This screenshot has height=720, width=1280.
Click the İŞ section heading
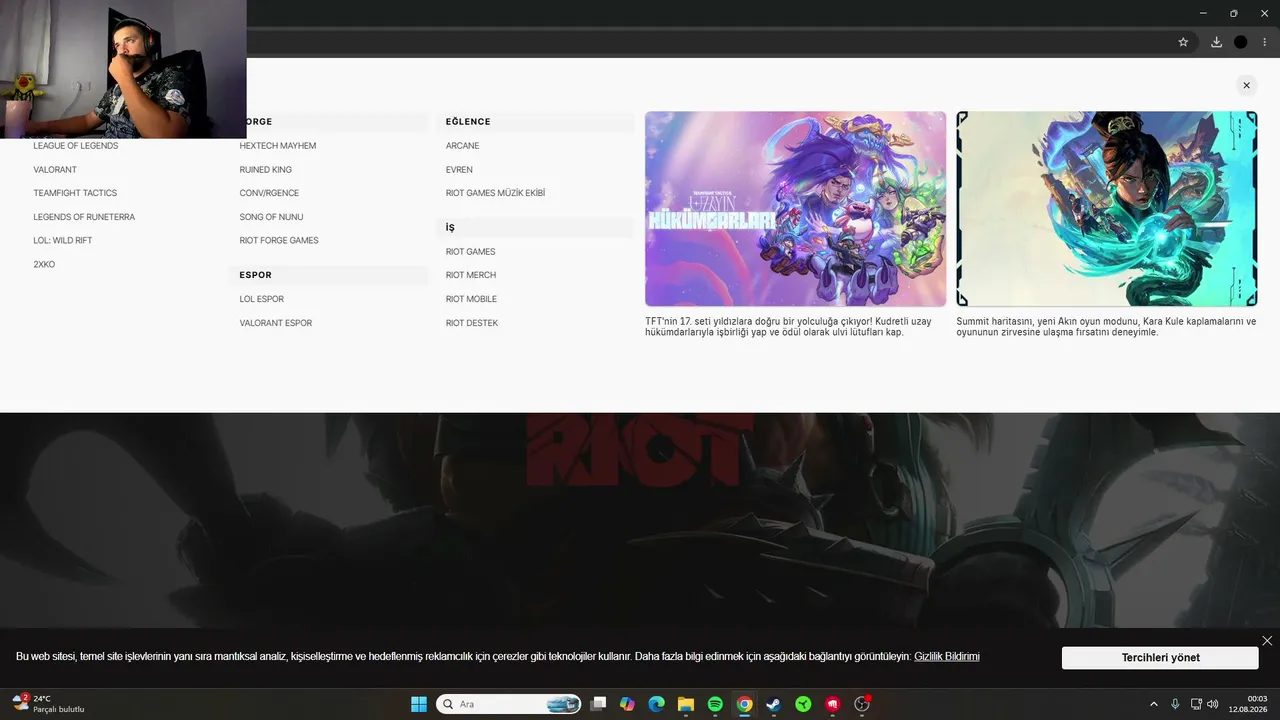point(450,228)
